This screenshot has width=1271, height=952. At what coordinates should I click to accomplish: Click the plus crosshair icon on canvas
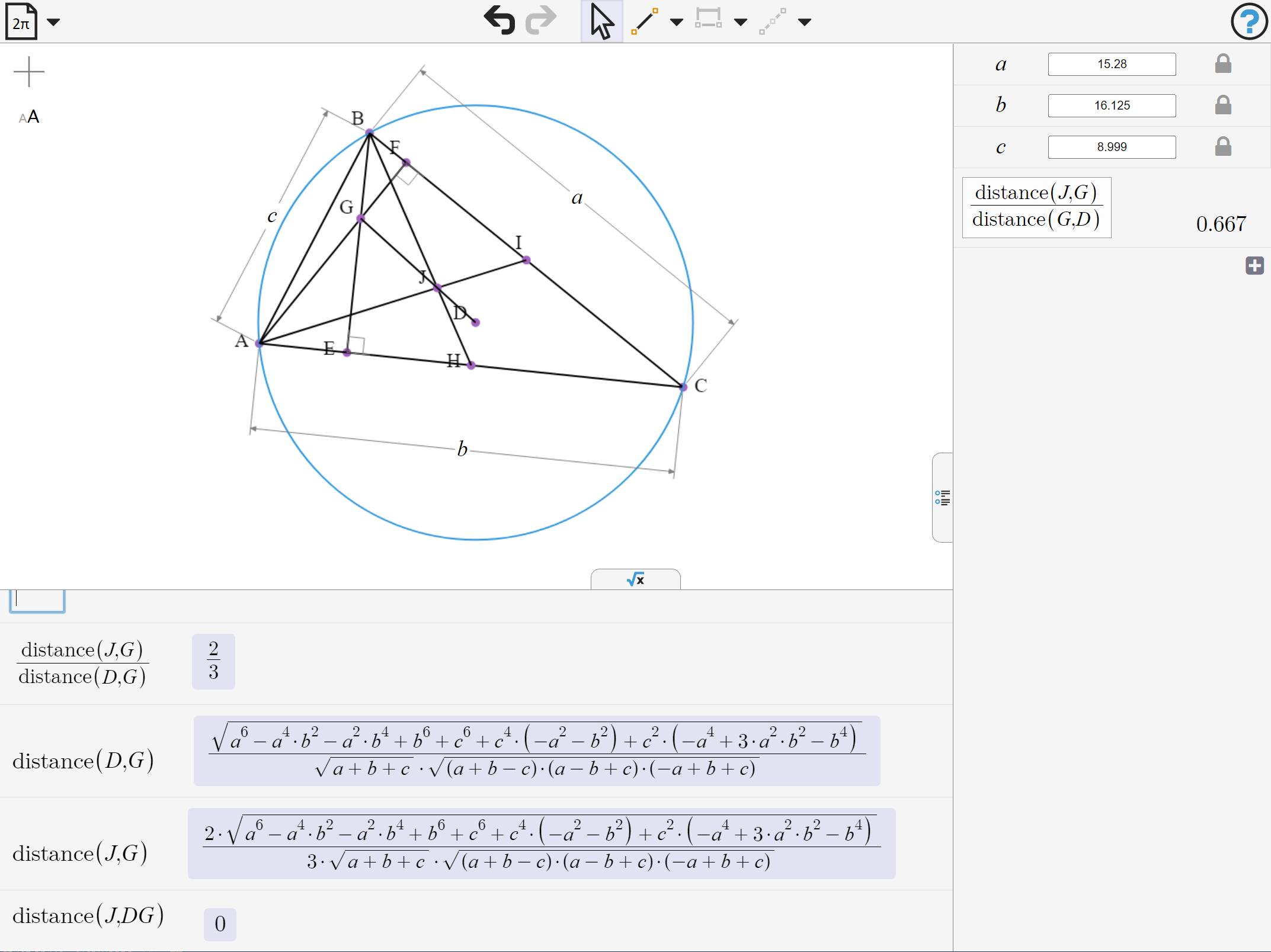point(29,72)
